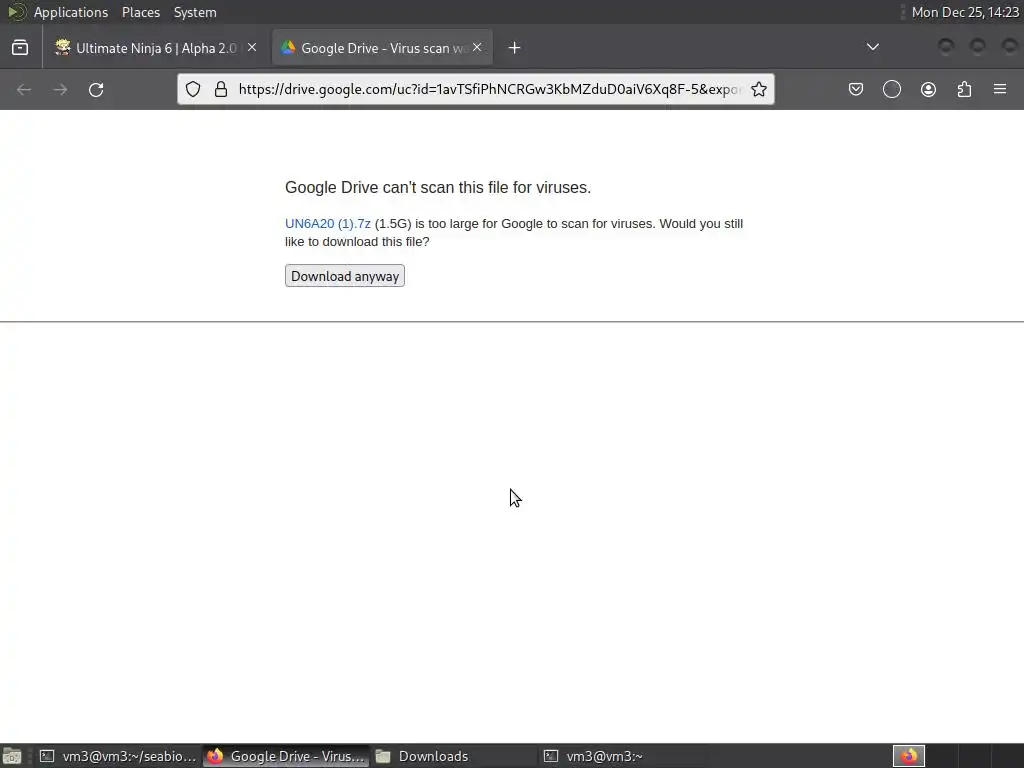The image size is (1024, 768).
Task: Select the Google Drive Virus scan tab
Action: (x=382, y=48)
